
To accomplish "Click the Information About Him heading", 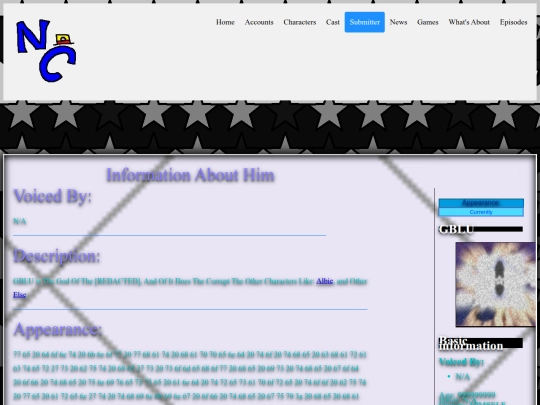I will pos(190,175).
